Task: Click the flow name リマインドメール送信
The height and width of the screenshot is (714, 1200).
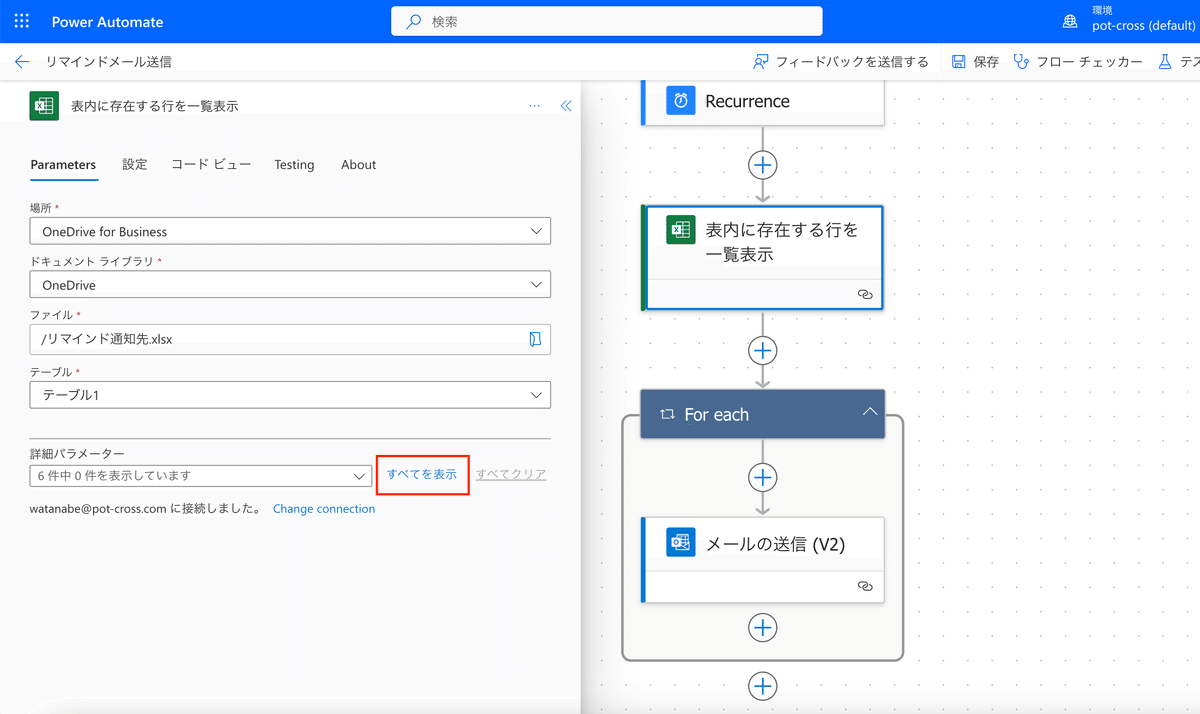Action: click(109, 62)
